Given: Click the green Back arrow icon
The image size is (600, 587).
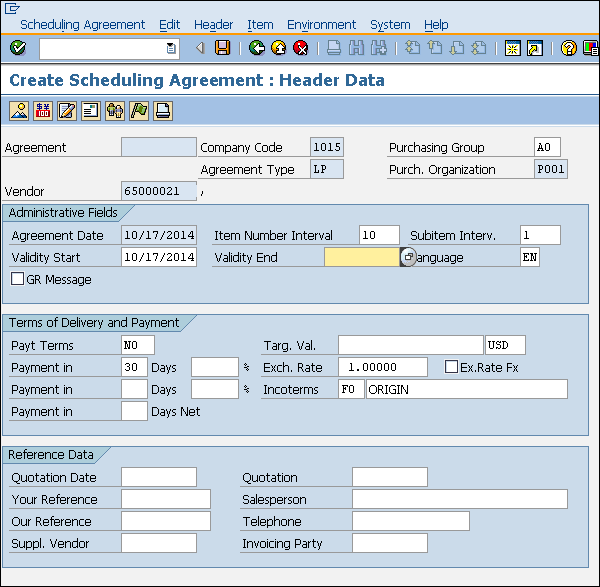Looking at the screenshot, I should click(x=257, y=48).
